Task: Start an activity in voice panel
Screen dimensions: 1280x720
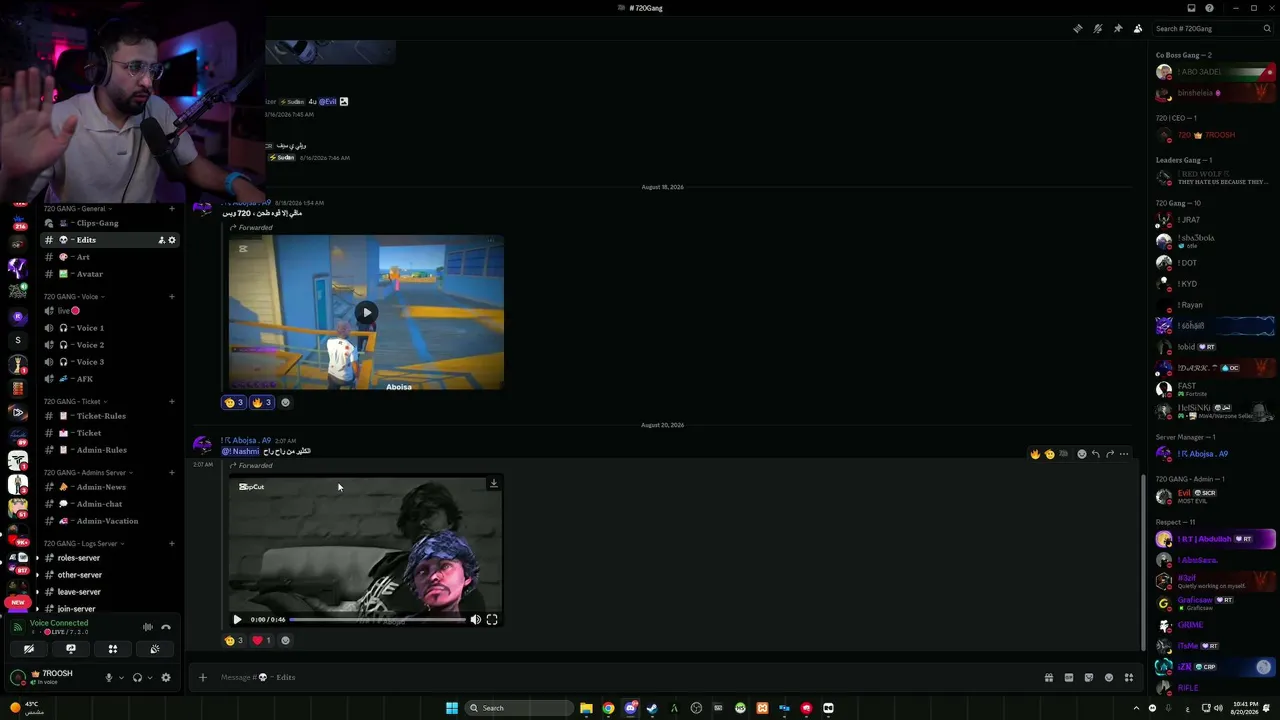Action: pyautogui.click(x=113, y=649)
